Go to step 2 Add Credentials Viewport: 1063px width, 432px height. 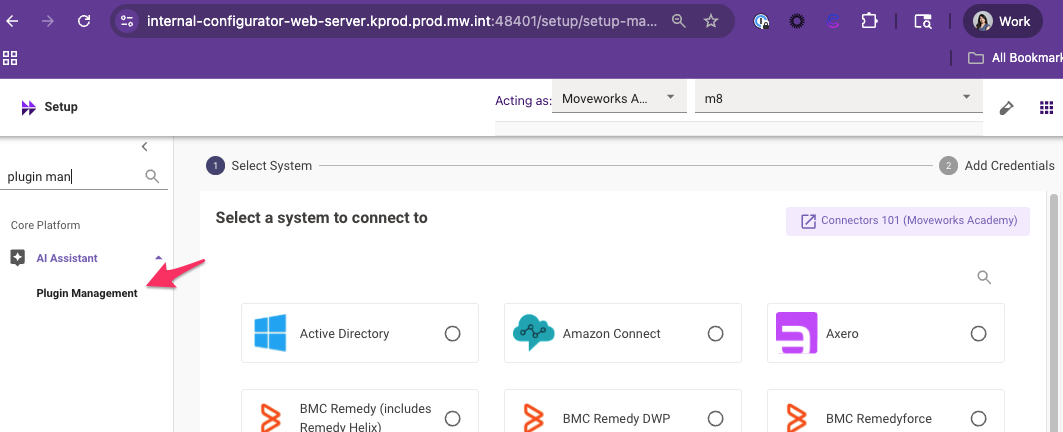997,165
